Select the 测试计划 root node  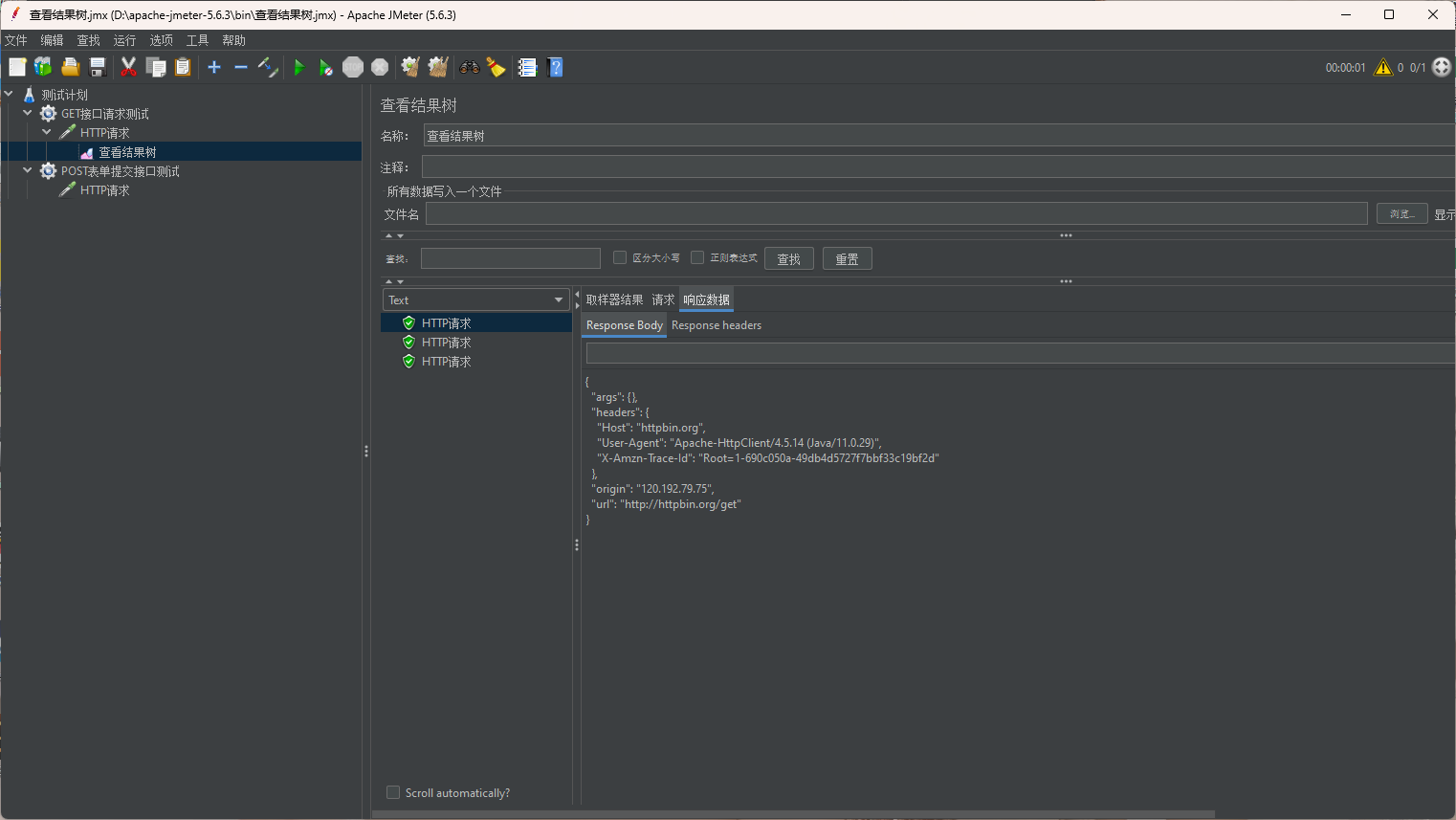64,95
